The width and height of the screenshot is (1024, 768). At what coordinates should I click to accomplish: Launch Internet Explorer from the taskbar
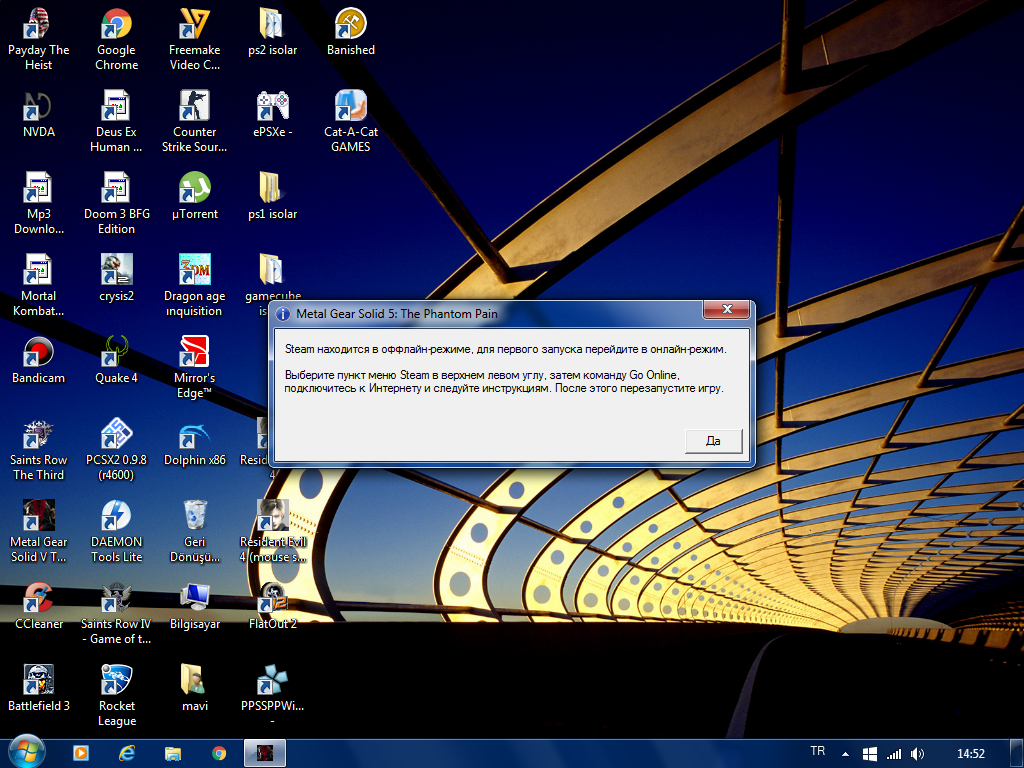(x=127, y=753)
